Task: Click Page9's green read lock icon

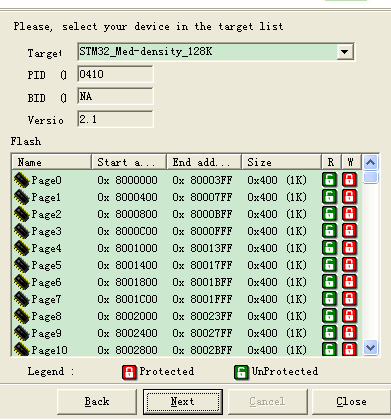Action: [x=330, y=333]
